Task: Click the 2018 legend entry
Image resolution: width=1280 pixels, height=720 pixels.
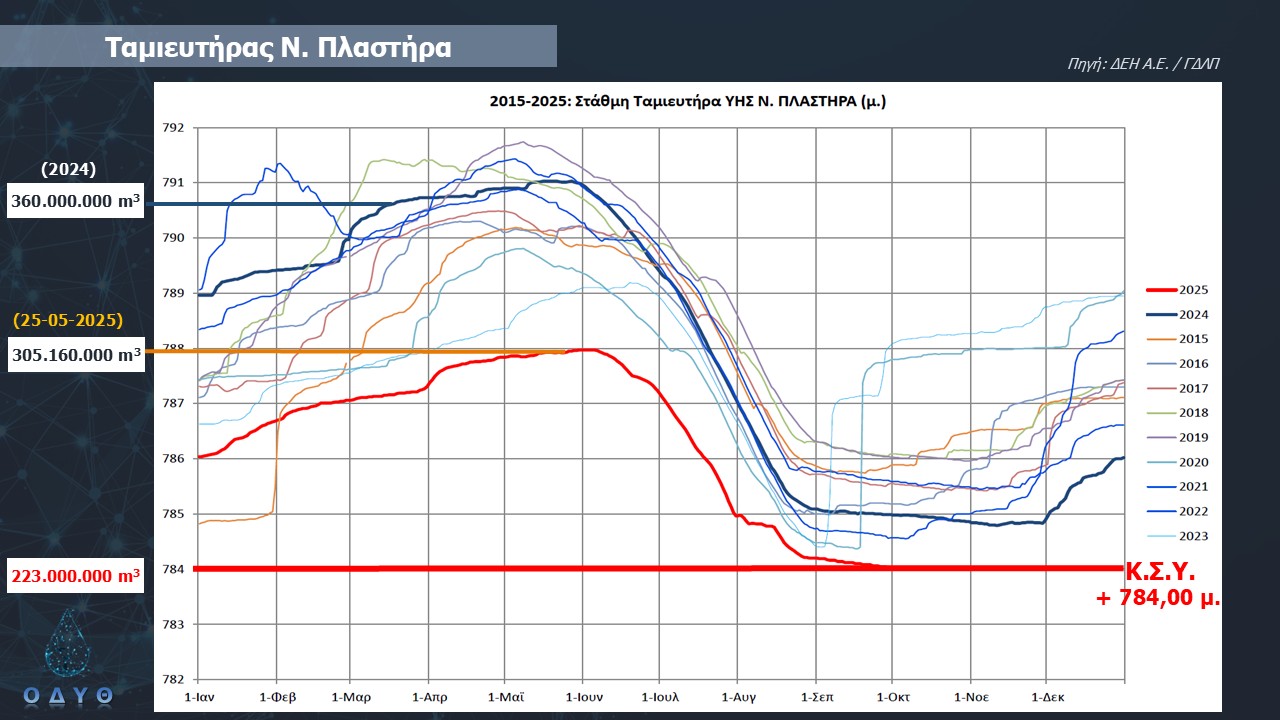Action: point(1193,413)
